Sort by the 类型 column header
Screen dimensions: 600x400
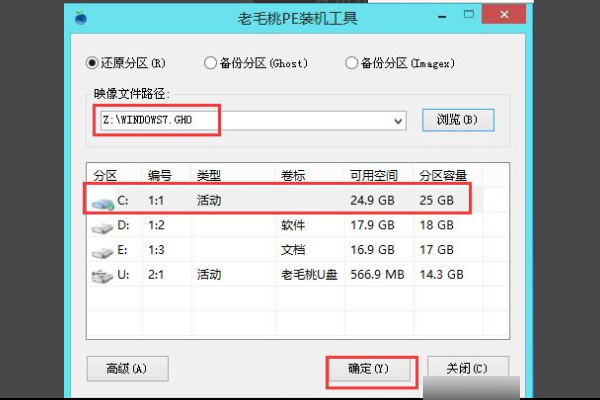pos(209,176)
